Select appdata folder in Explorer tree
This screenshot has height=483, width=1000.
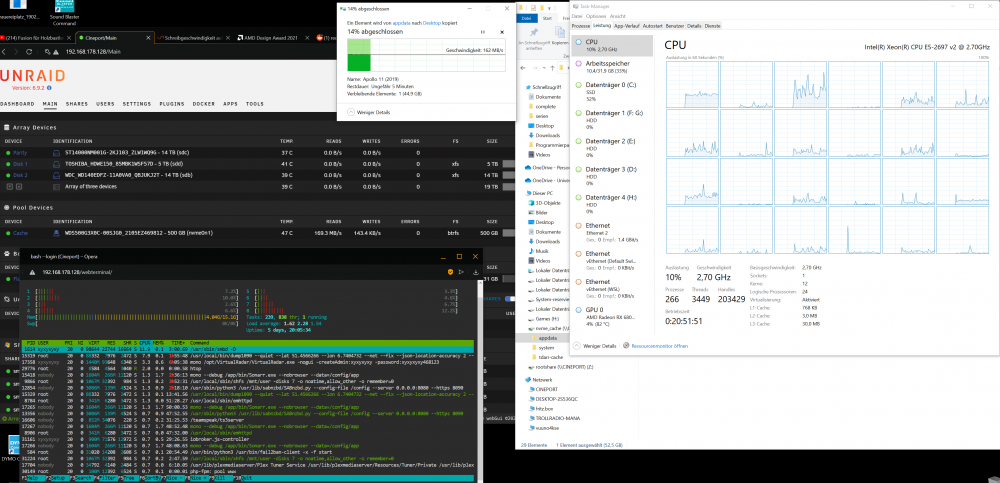point(546,338)
